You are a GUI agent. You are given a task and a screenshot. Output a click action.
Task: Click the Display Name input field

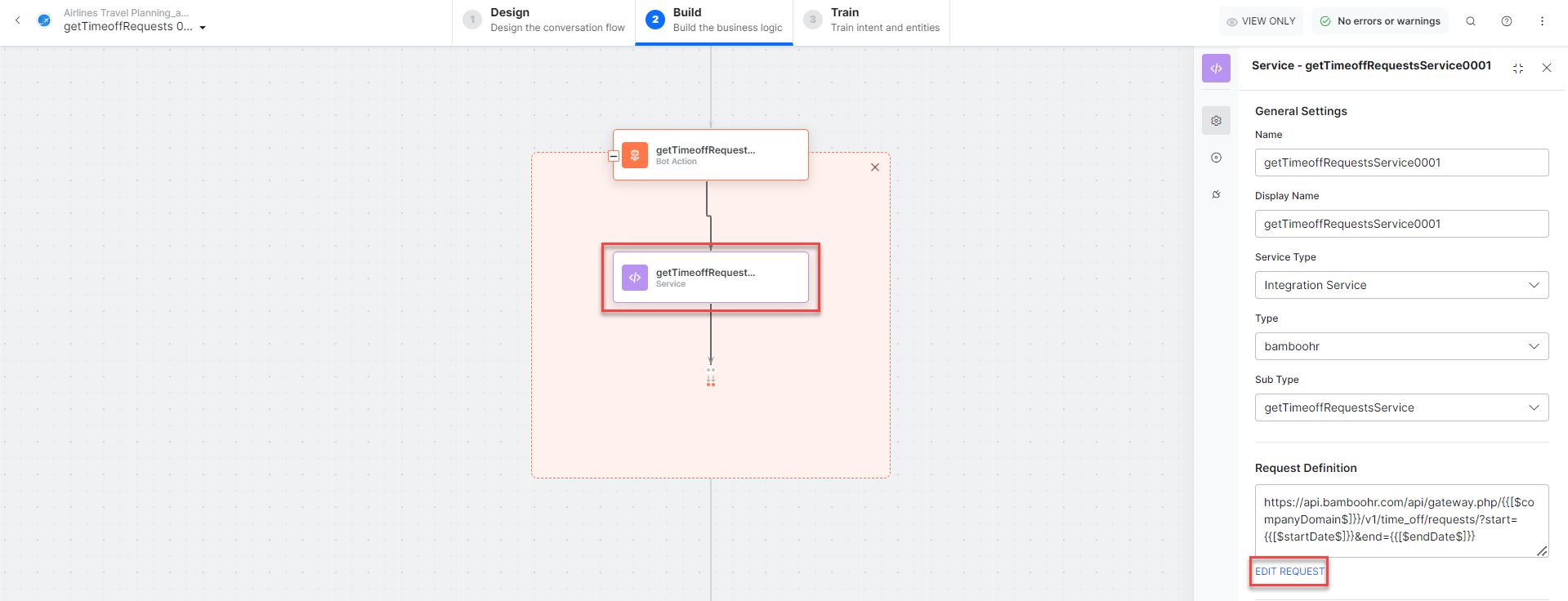pos(1400,224)
